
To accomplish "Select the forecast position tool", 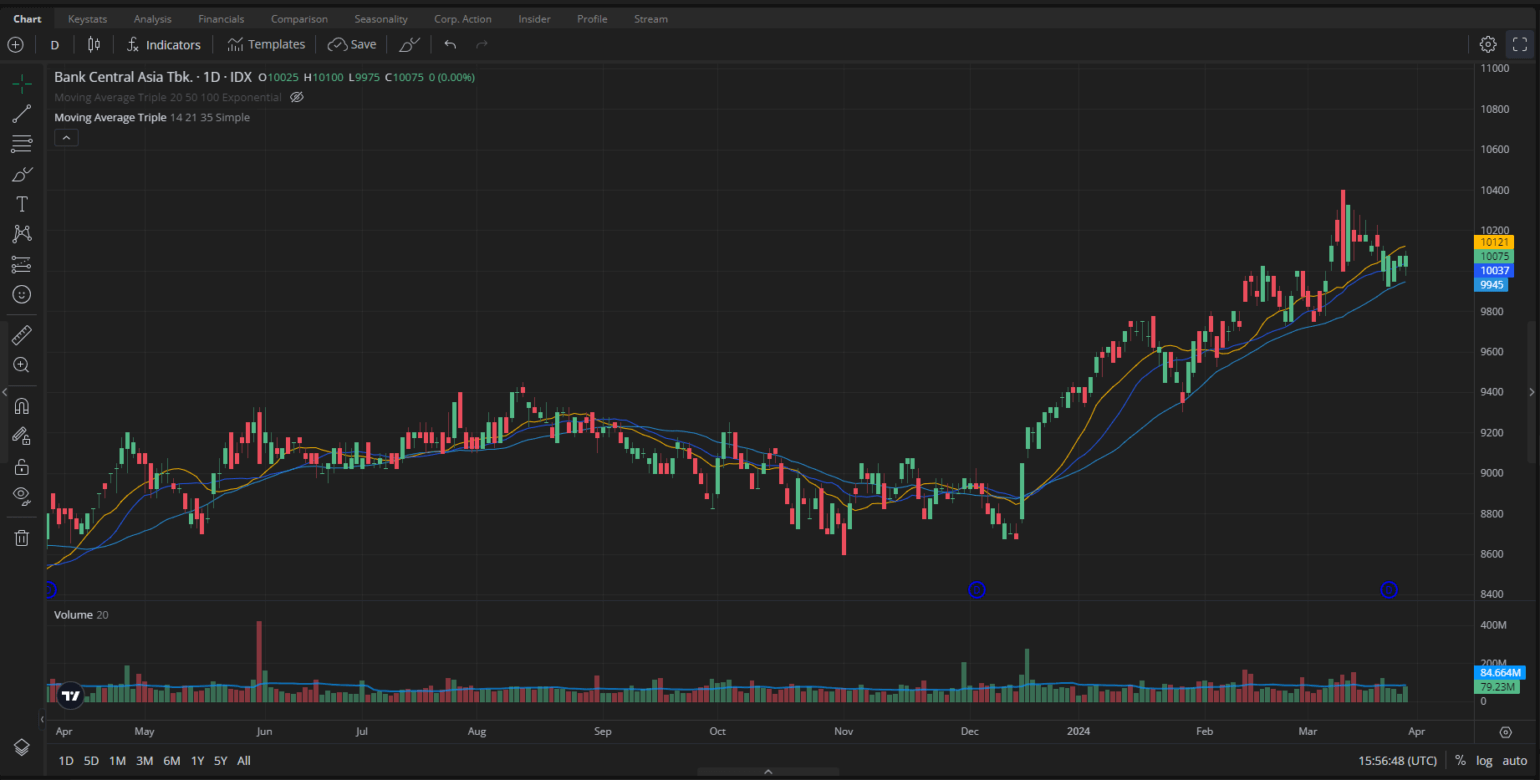I will pos(21,264).
